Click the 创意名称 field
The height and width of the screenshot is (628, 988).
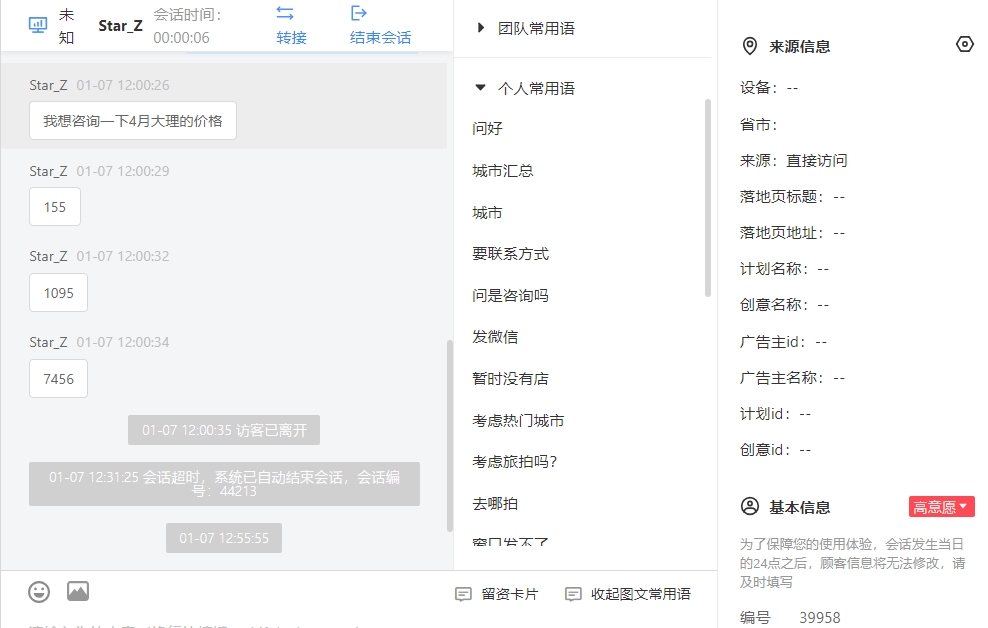pyautogui.click(x=784, y=305)
